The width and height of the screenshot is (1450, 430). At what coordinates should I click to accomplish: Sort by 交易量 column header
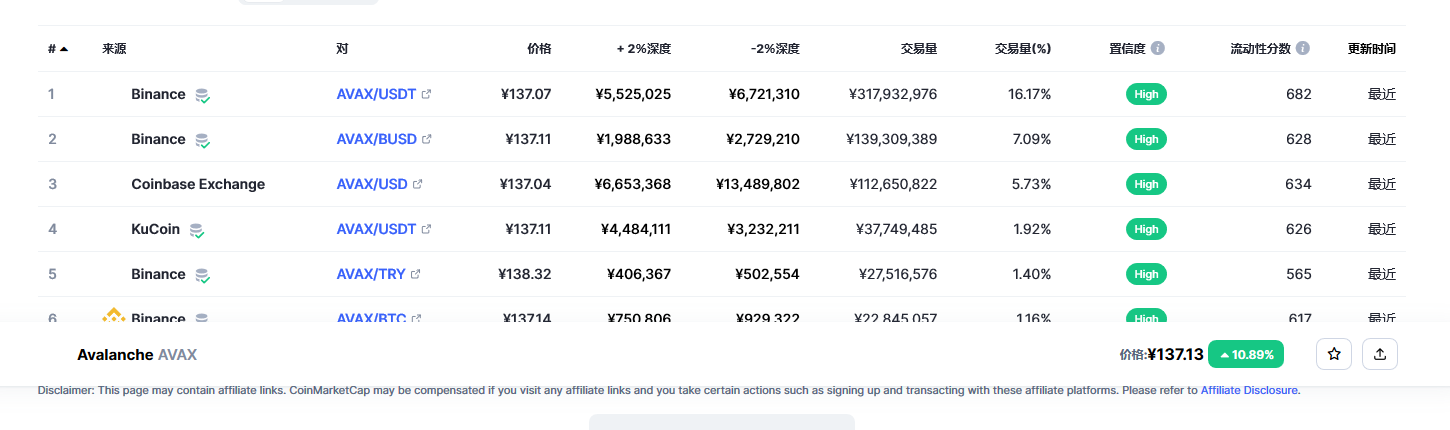point(918,48)
